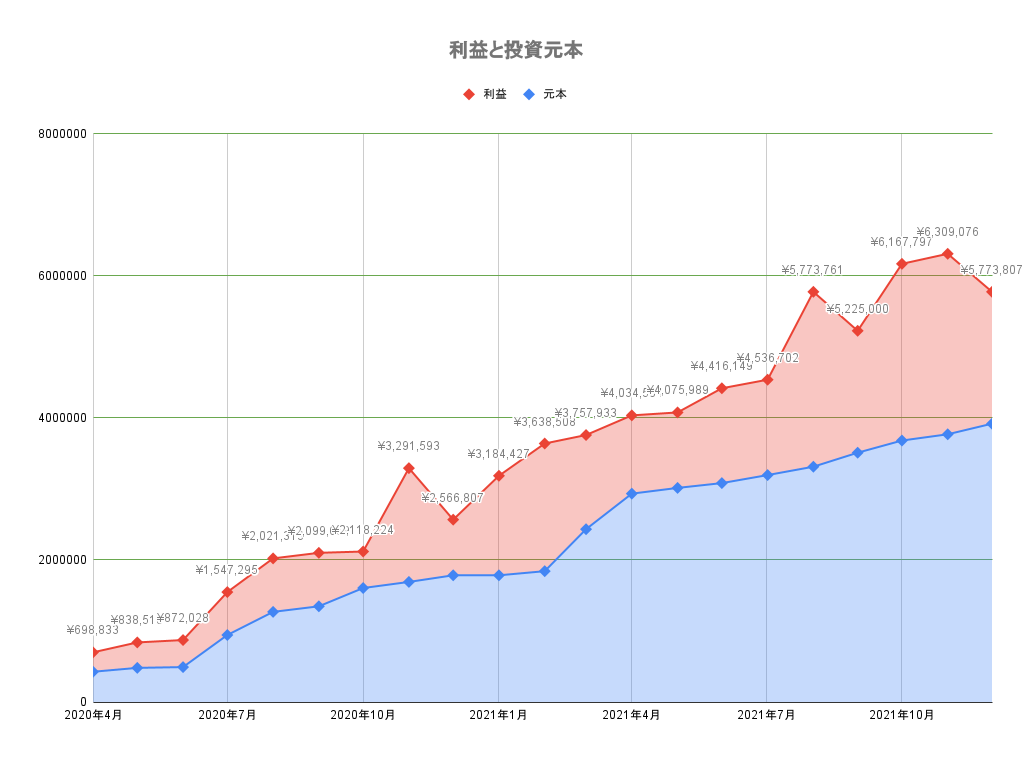Select the ¥5,773,761 data label
This screenshot has width=1030, height=760.
tap(813, 270)
